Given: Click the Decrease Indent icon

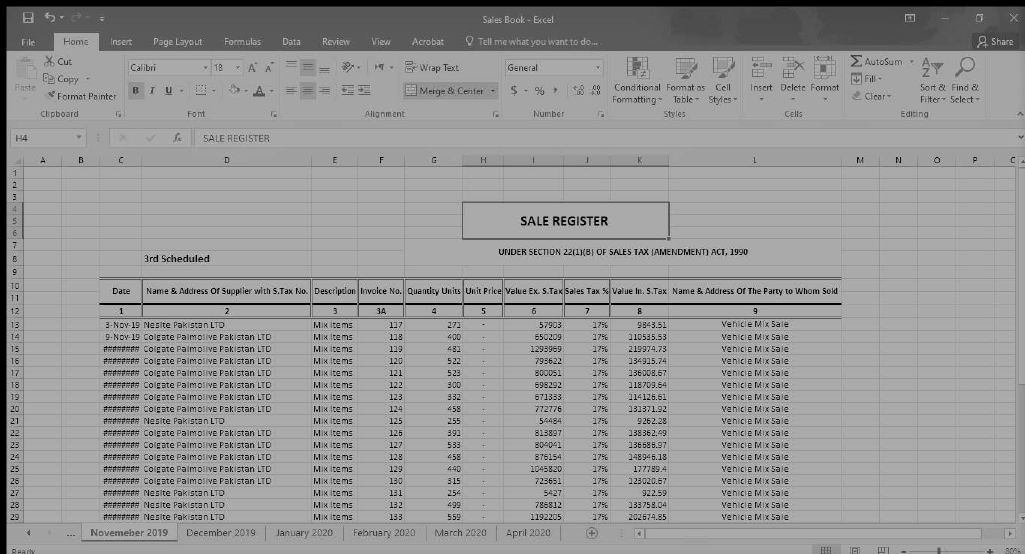Looking at the screenshot, I should click(348, 90).
